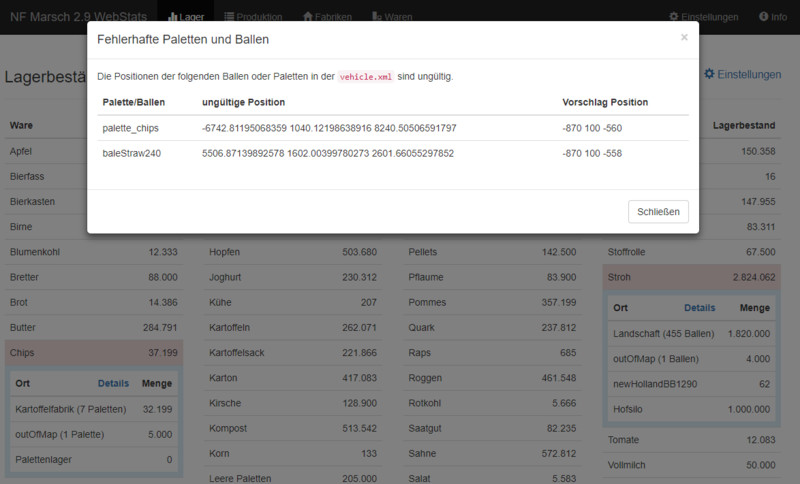Open Einstellungen gear in top navbar
The image size is (800, 484).
[x=703, y=17]
